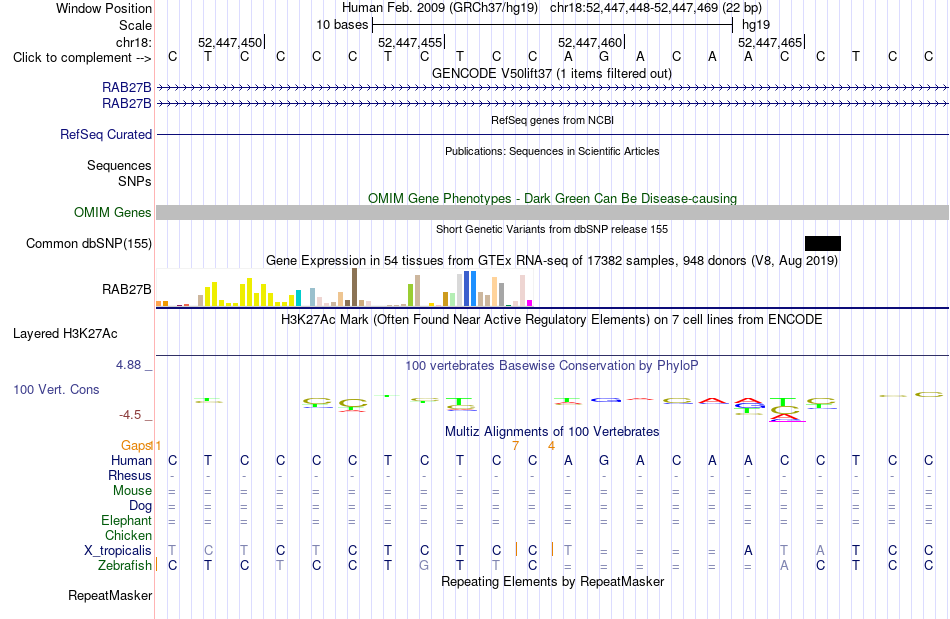Click the -4.5 conservation scale value
950x619 pixels.
pyautogui.click(x=130, y=415)
